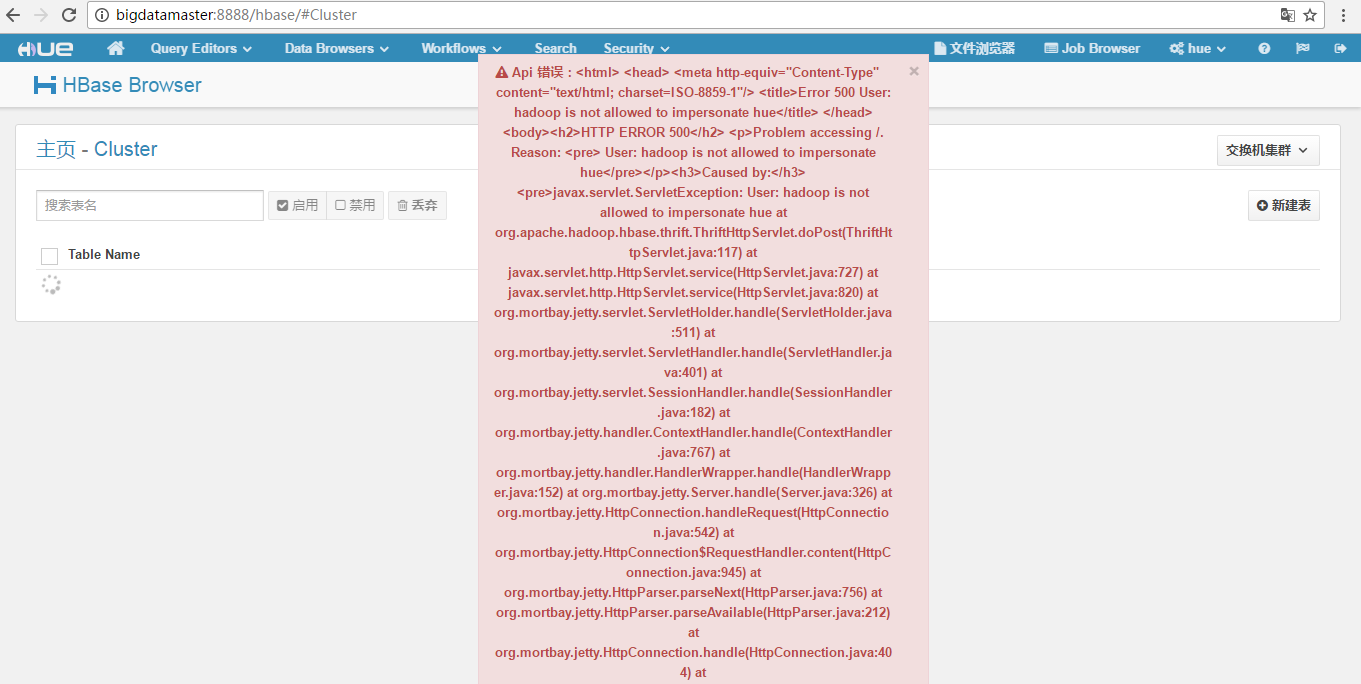Image resolution: width=1361 pixels, height=684 pixels.
Task: Bookmark this page with the star
Action: [x=1310, y=15]
